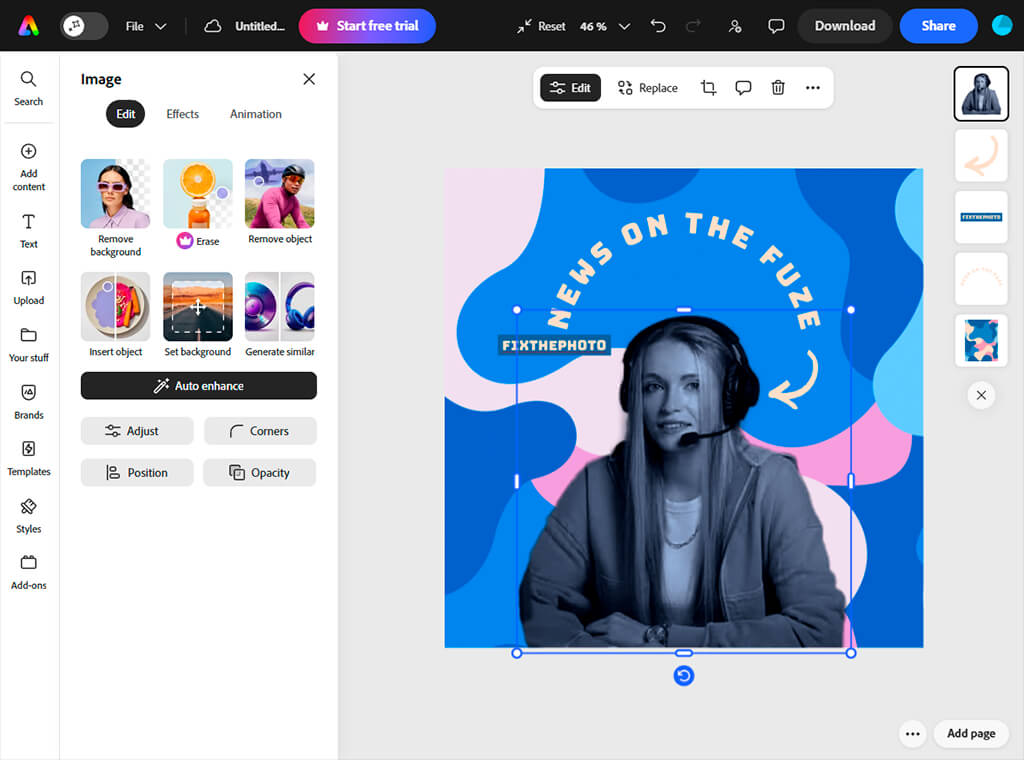Viewport: 1024px width, 760px height.
Task: Select the curved arrow graphic on canvas
Action: 794,379
